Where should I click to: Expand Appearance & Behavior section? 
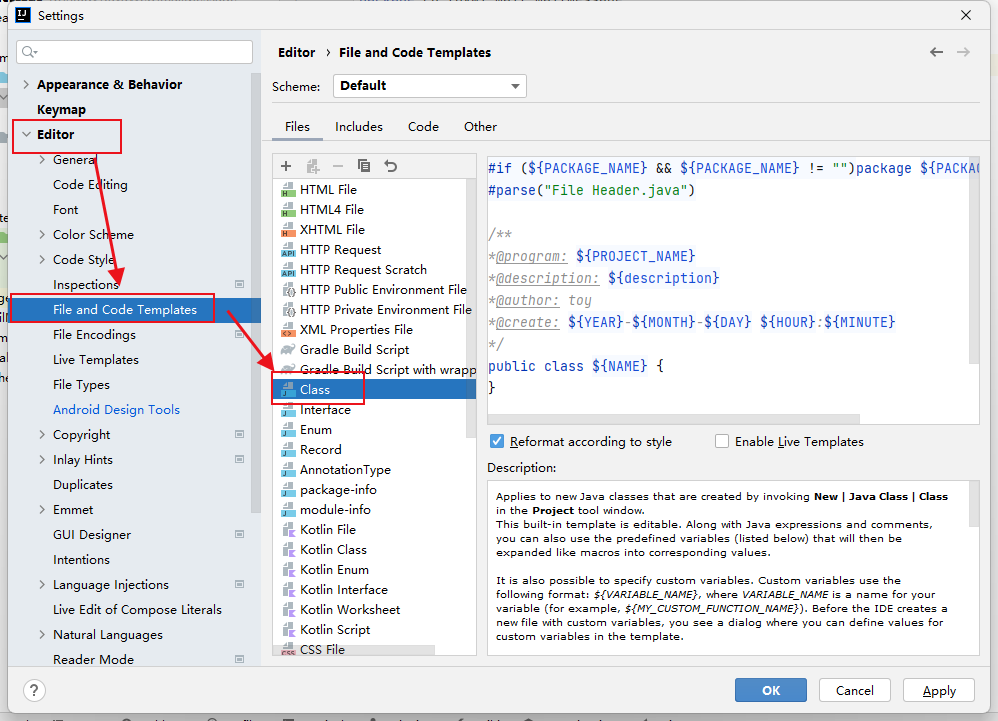pos(26,85)
